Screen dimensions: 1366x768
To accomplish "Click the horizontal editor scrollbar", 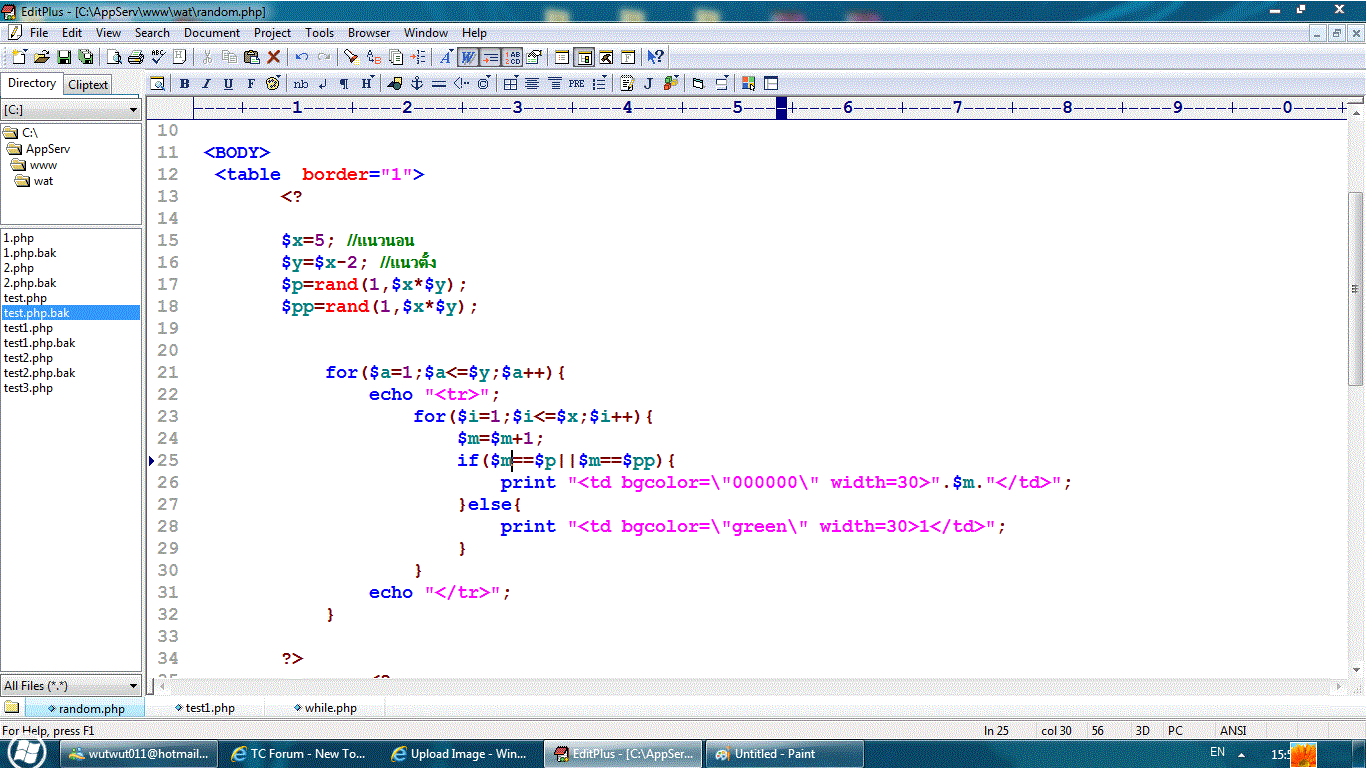I will point(750,687).
